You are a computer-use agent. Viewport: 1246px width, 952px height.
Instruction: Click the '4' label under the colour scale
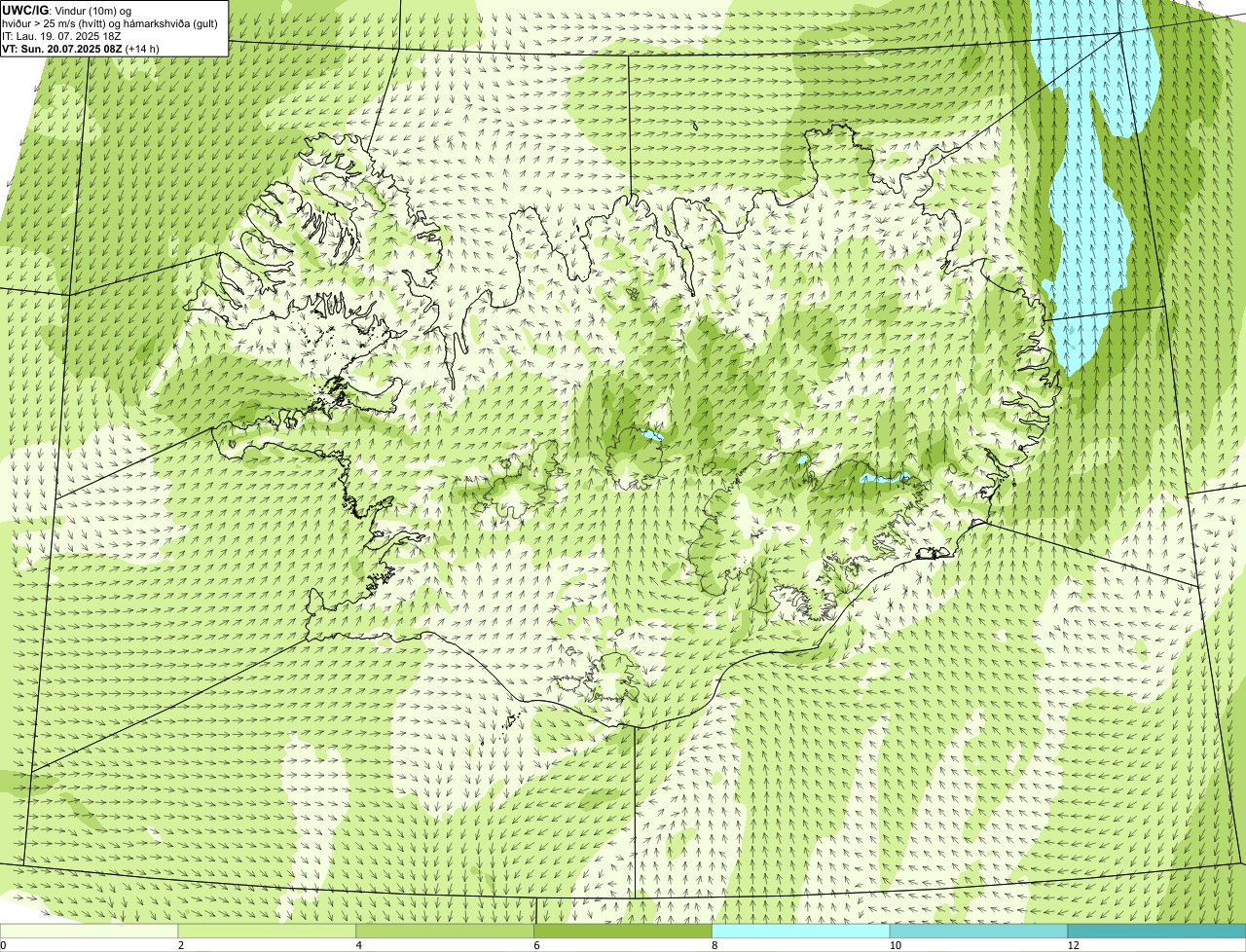(x=358, y=945)
